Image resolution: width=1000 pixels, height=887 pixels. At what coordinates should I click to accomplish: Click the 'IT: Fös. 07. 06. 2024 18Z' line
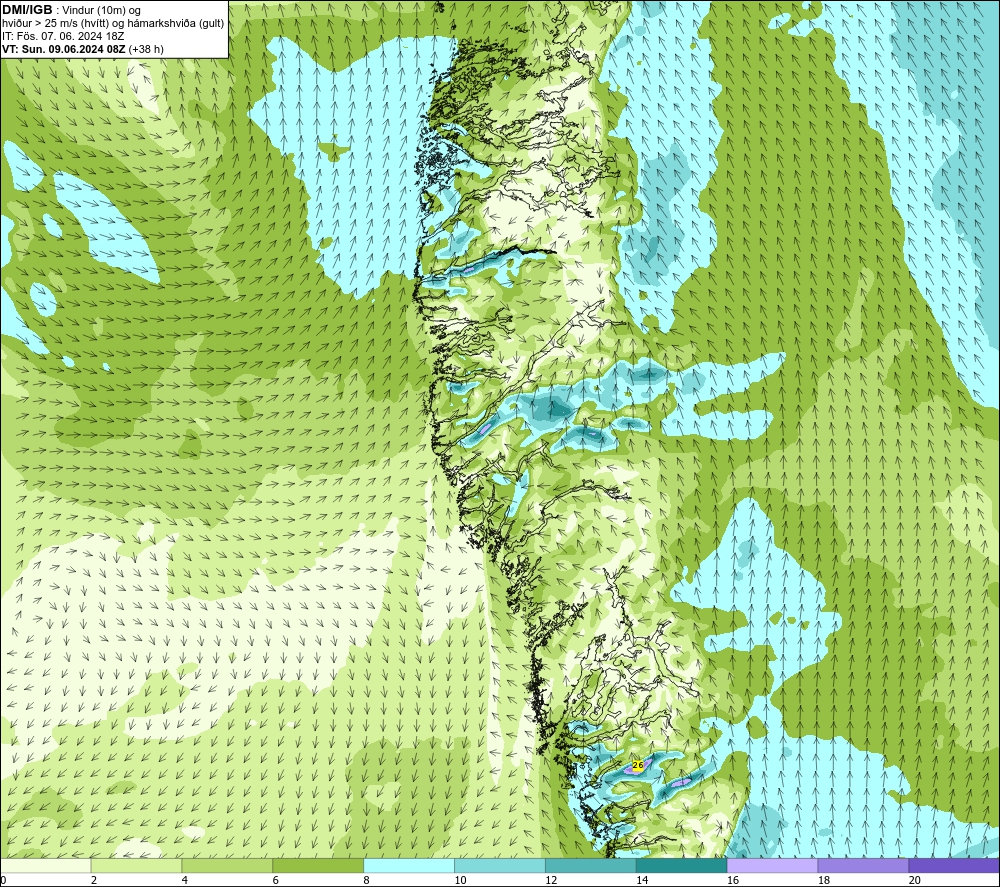[x=63, y=36]
